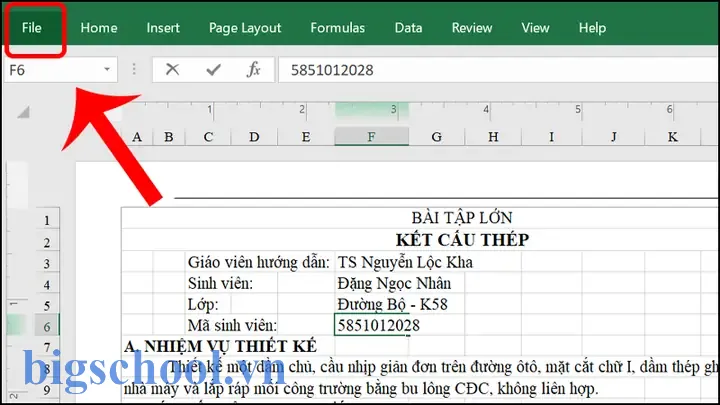Click the "A. NHIỆM VỤ THIẾT KẾ" heading

click(220, 347)
